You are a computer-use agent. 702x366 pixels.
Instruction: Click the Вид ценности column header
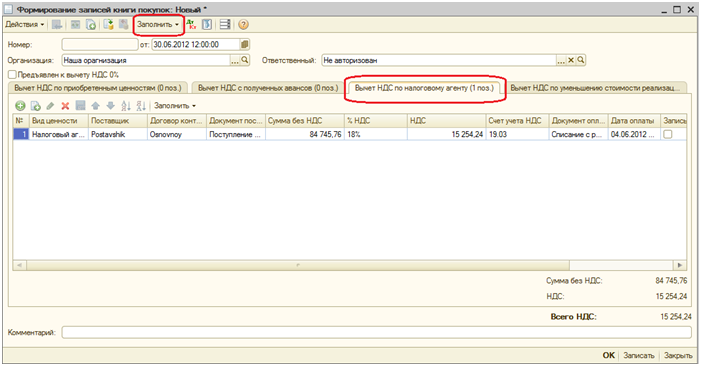pyautogui.click(x=59, y=121)
